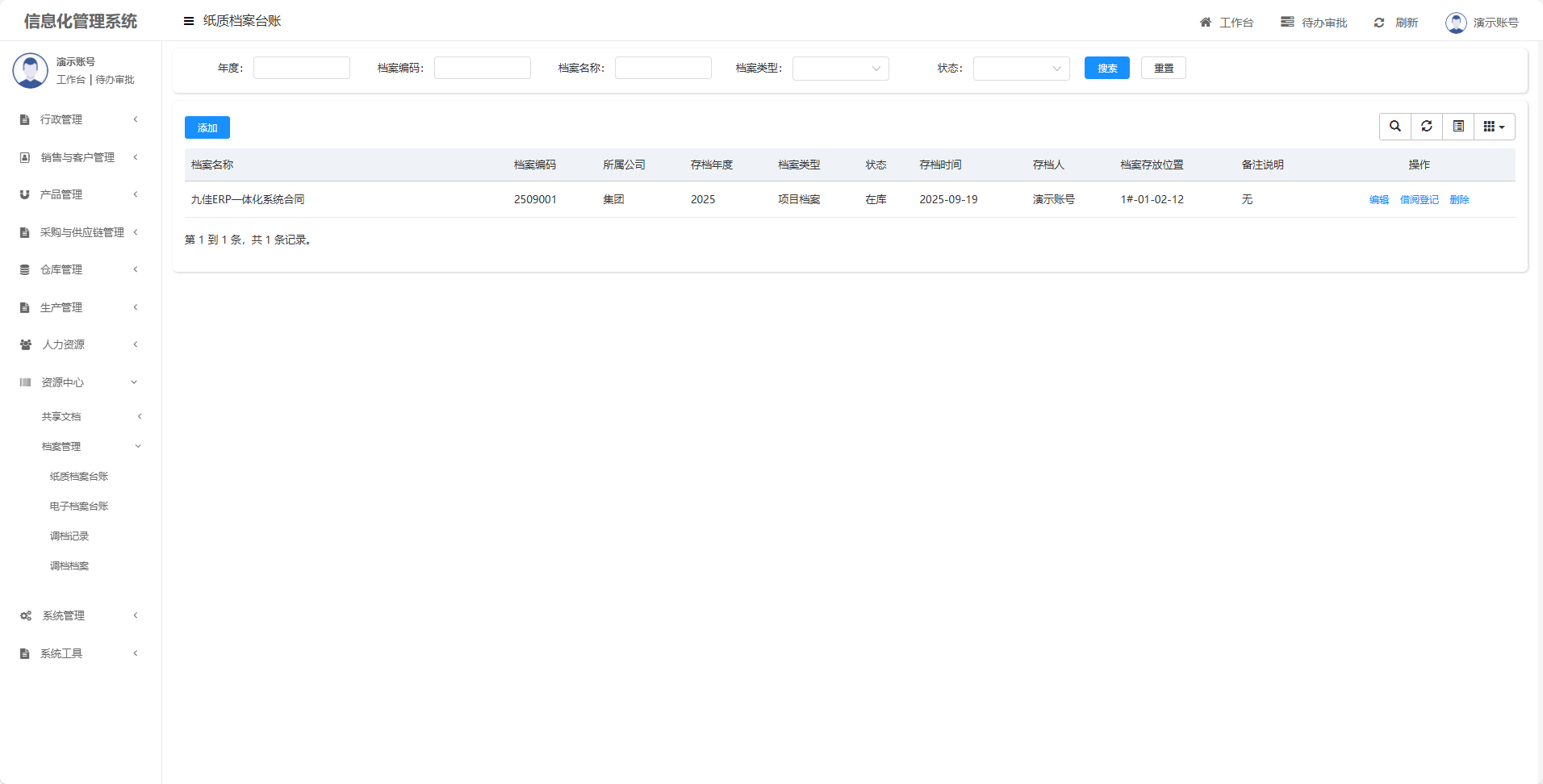1543x784 pixels.
Task: Click the 搜索 button
Action: [1106, 69]
